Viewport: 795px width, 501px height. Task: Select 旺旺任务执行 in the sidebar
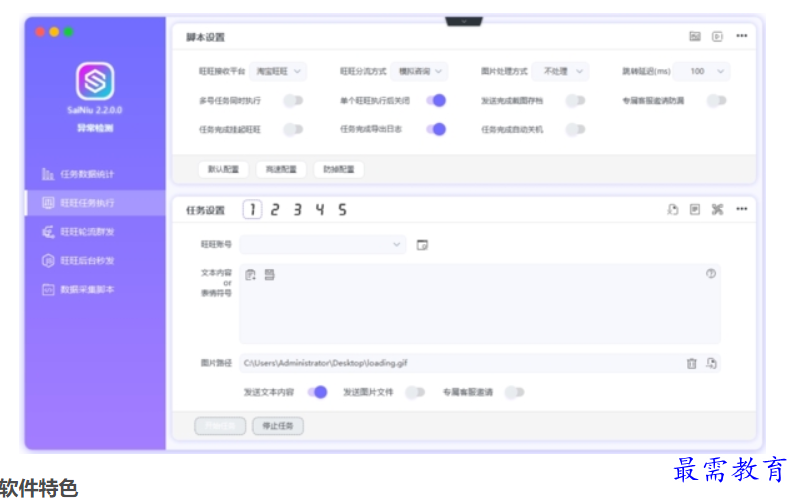(95, 203)
